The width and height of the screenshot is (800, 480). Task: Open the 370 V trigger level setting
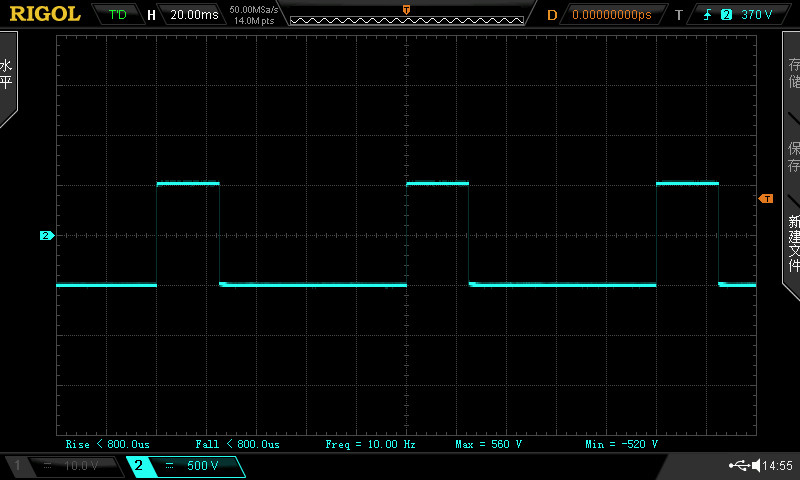point(757,15)
